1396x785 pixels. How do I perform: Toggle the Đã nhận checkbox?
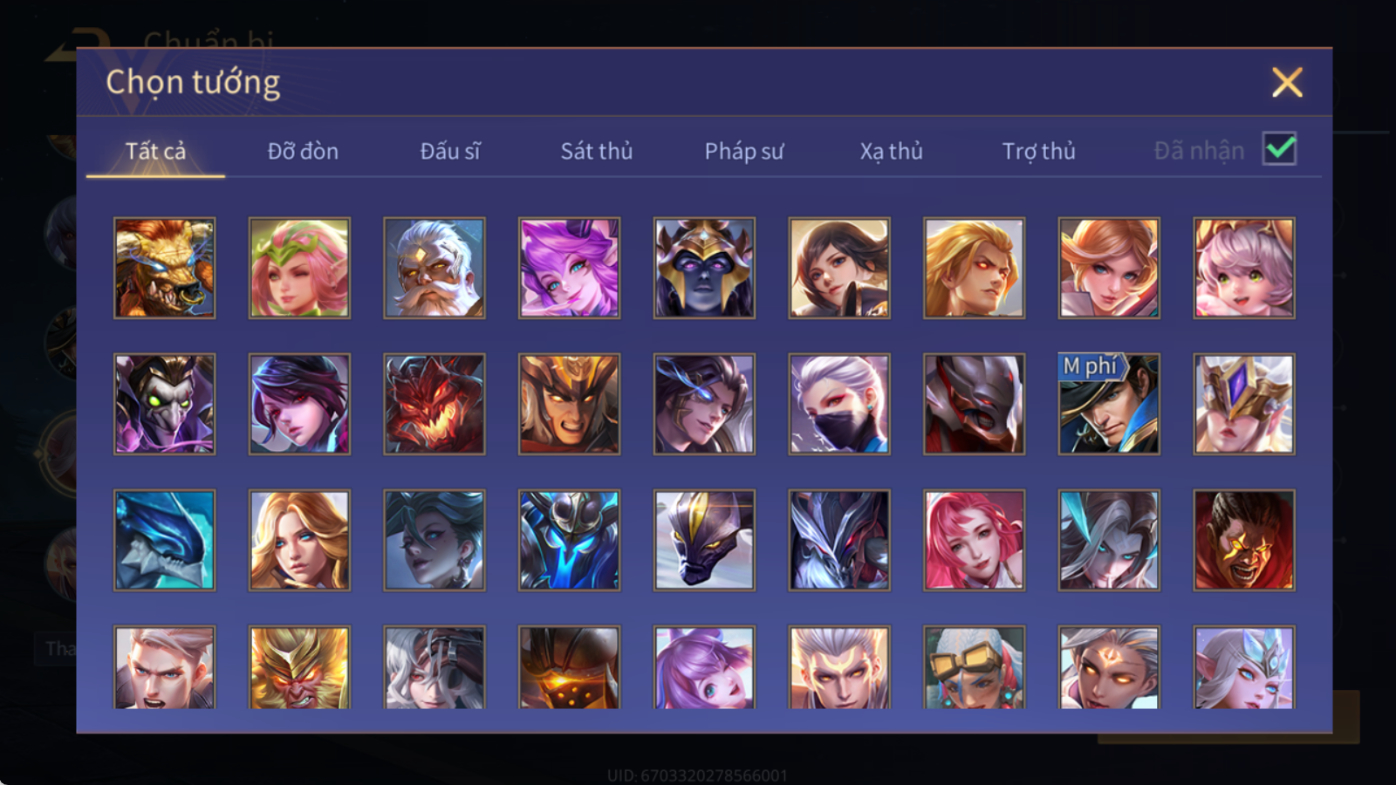(1279, 149)
